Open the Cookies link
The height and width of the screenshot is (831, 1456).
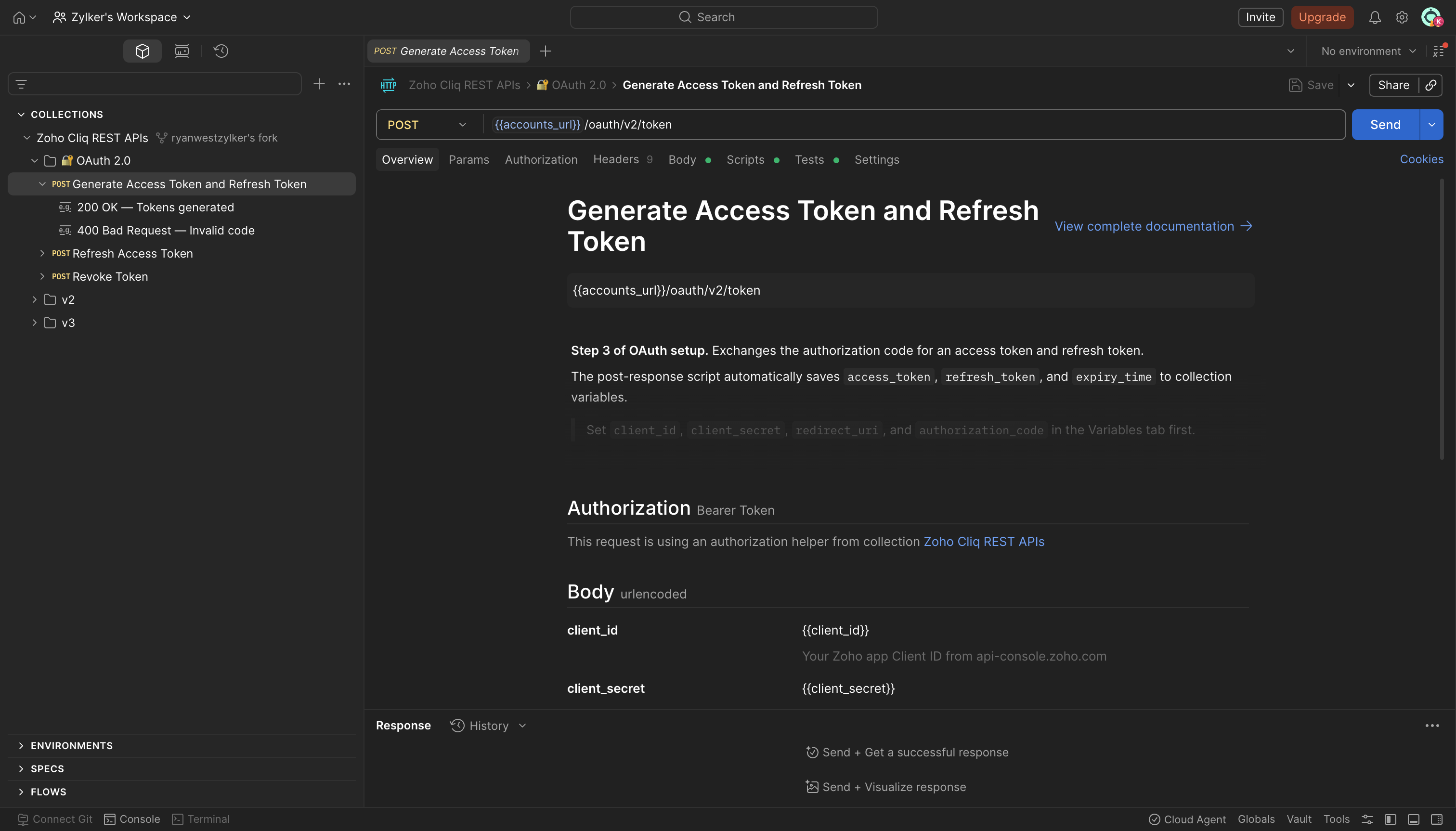click(x=1421, y=159)
